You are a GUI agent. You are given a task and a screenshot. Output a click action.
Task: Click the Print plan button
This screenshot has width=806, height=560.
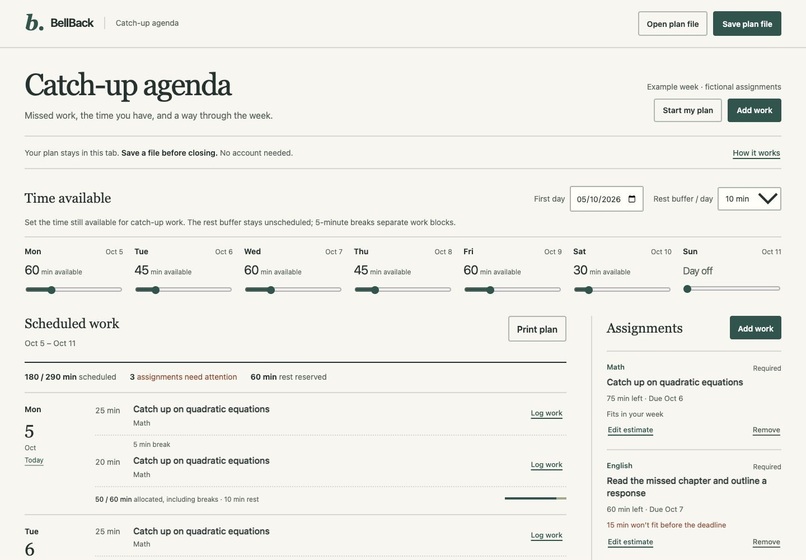[x=537, y=329]
